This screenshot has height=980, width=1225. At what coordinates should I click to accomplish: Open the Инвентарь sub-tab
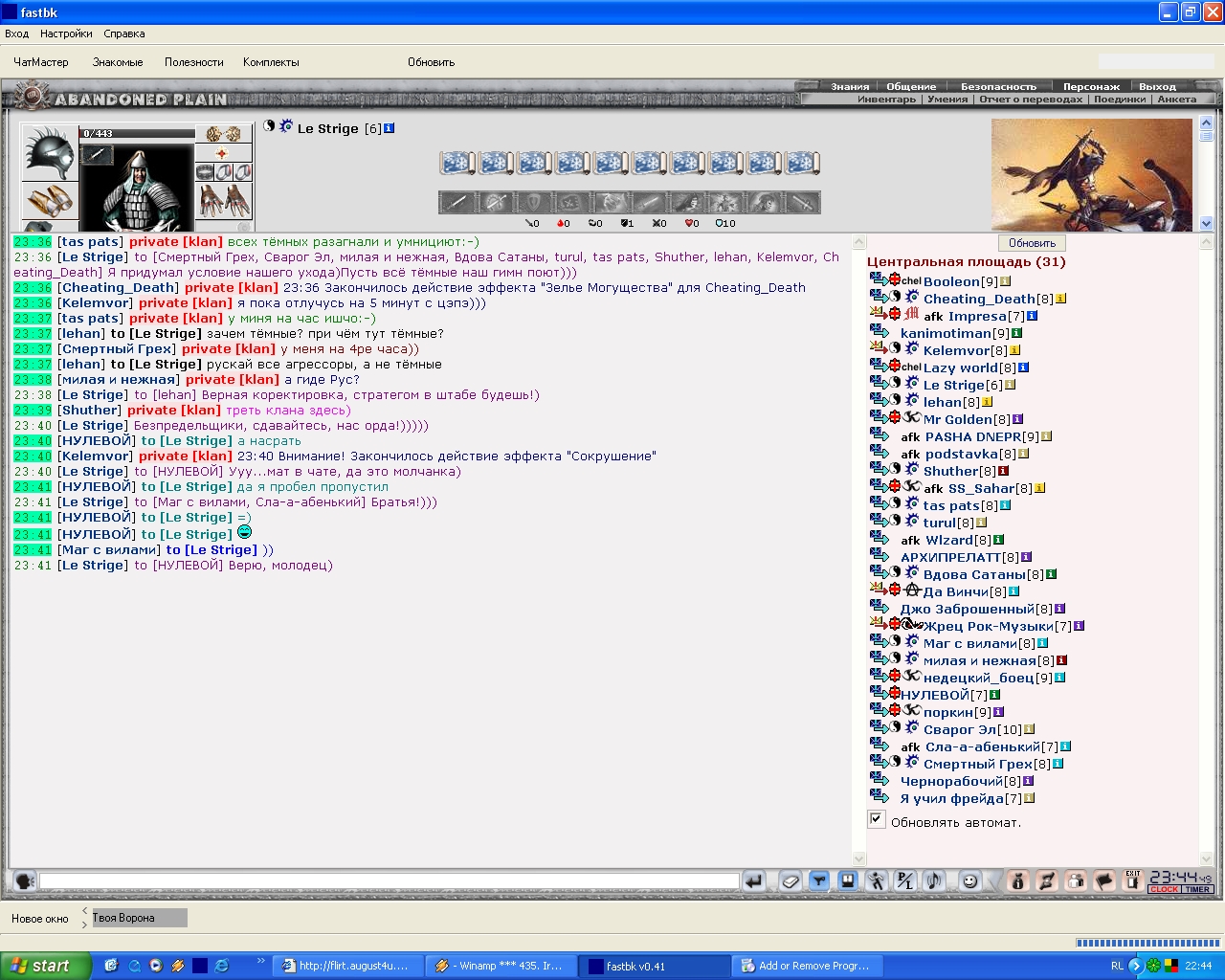pyautogui.click(x=886, y=99)
